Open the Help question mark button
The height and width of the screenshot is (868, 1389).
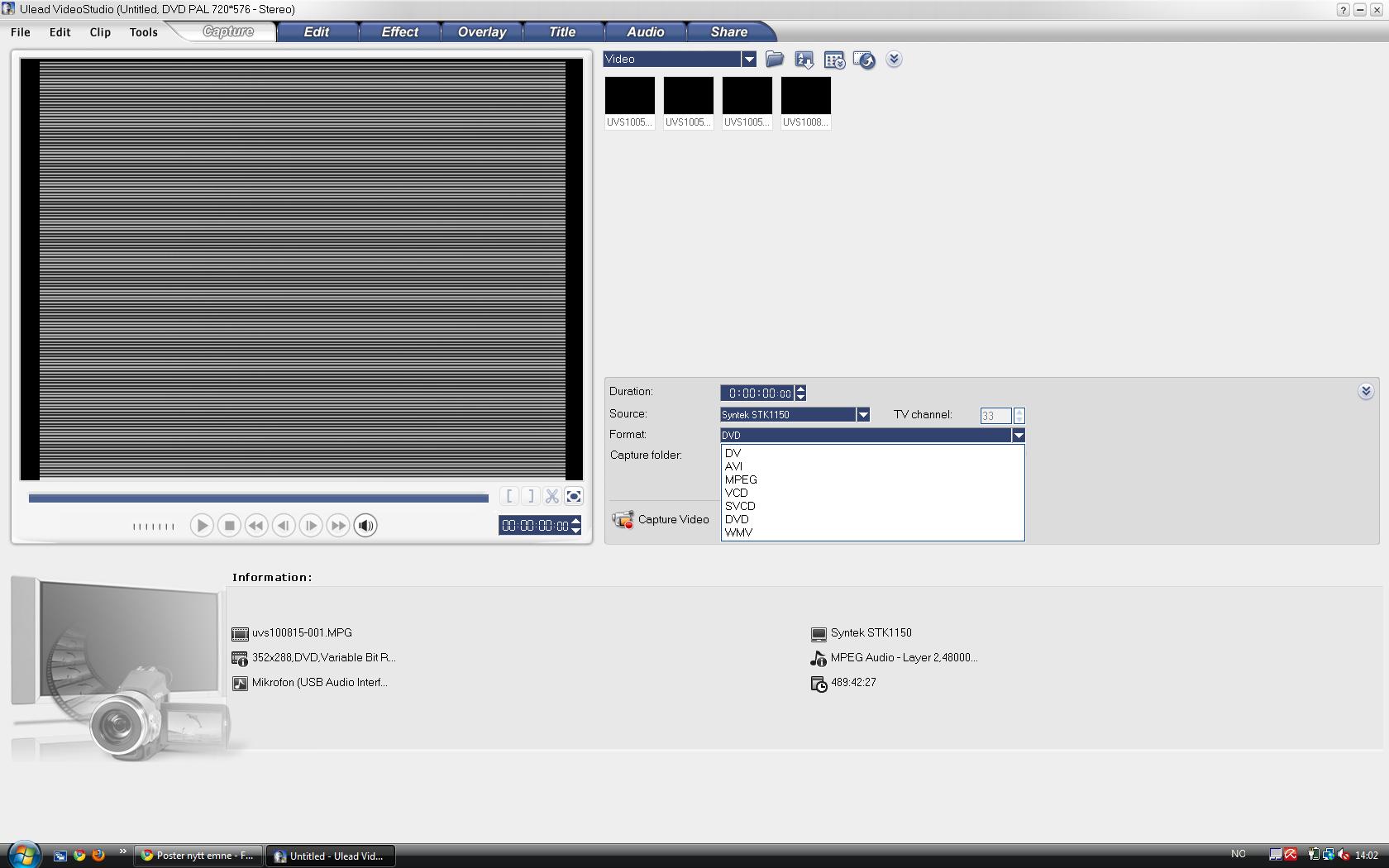click(x=1343, y=9)
